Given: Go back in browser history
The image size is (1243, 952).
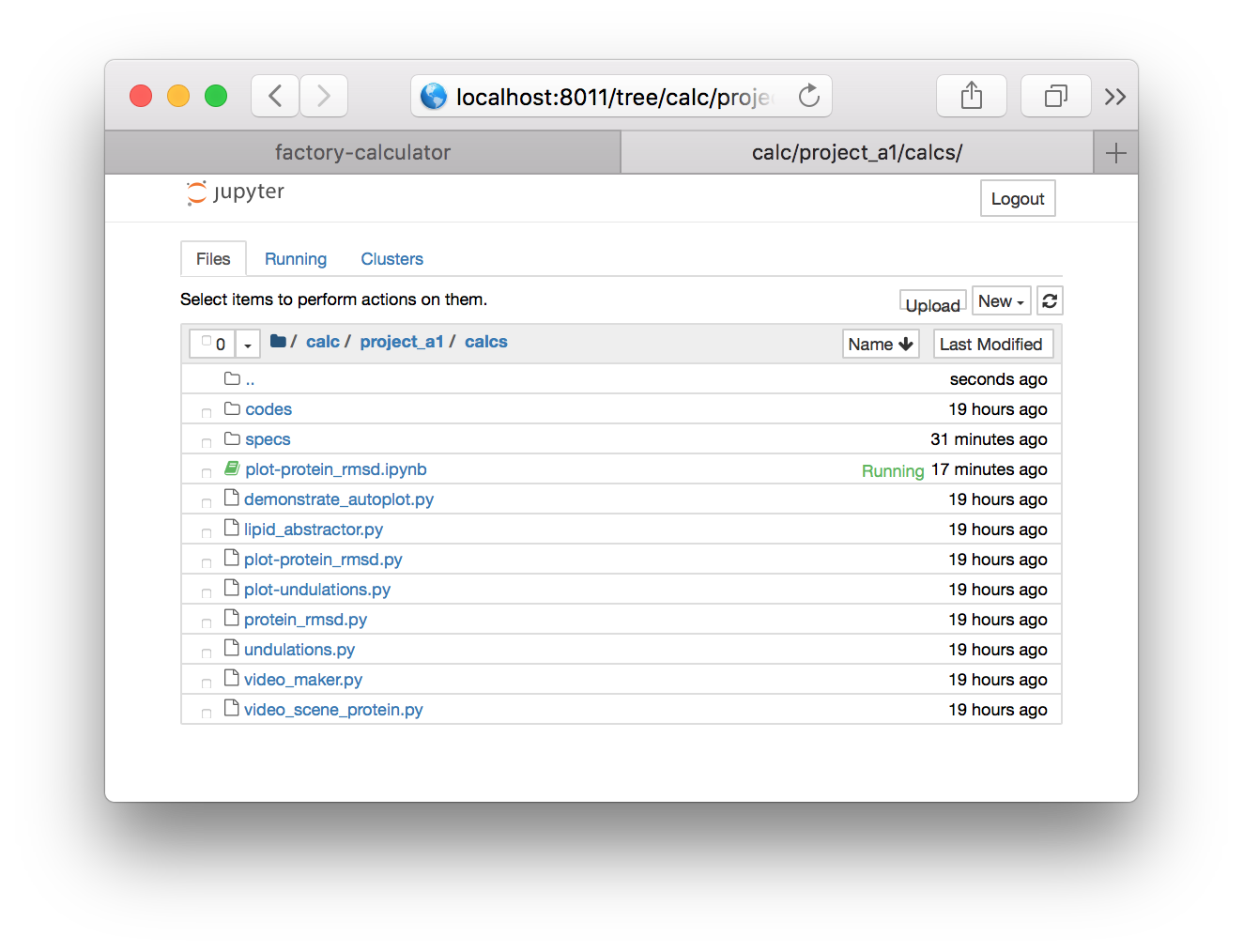Looking at the screenshot, I should pos(275,96).
